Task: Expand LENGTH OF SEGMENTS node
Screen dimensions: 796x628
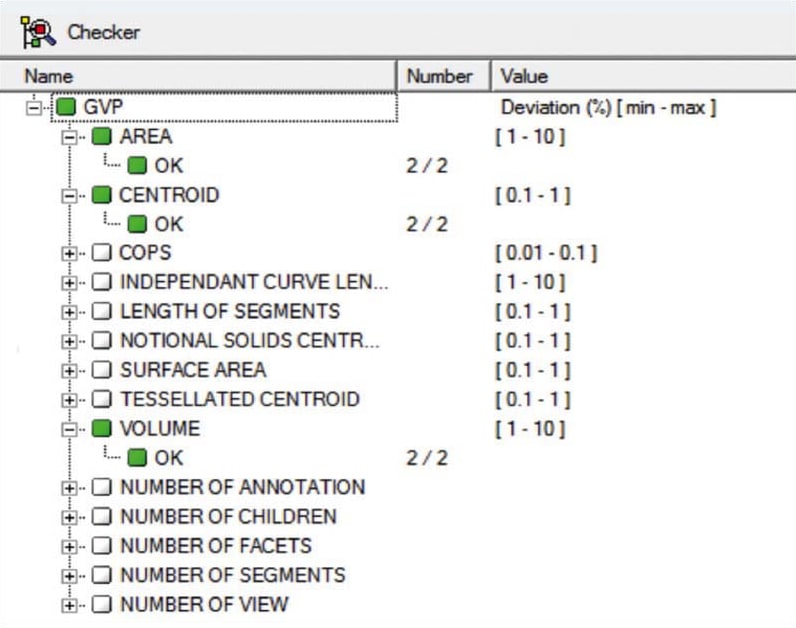Action: (69, 312)
